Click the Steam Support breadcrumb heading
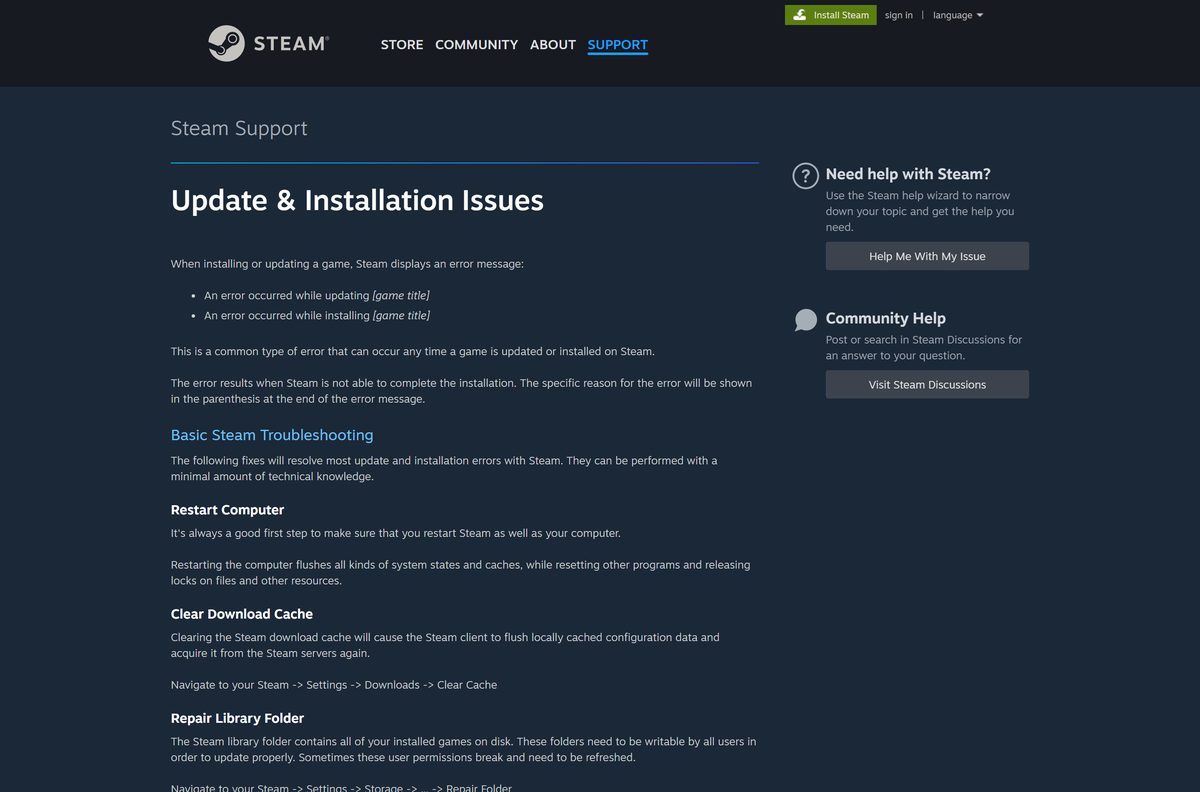Screen dimensions: 1200x792 239,128
